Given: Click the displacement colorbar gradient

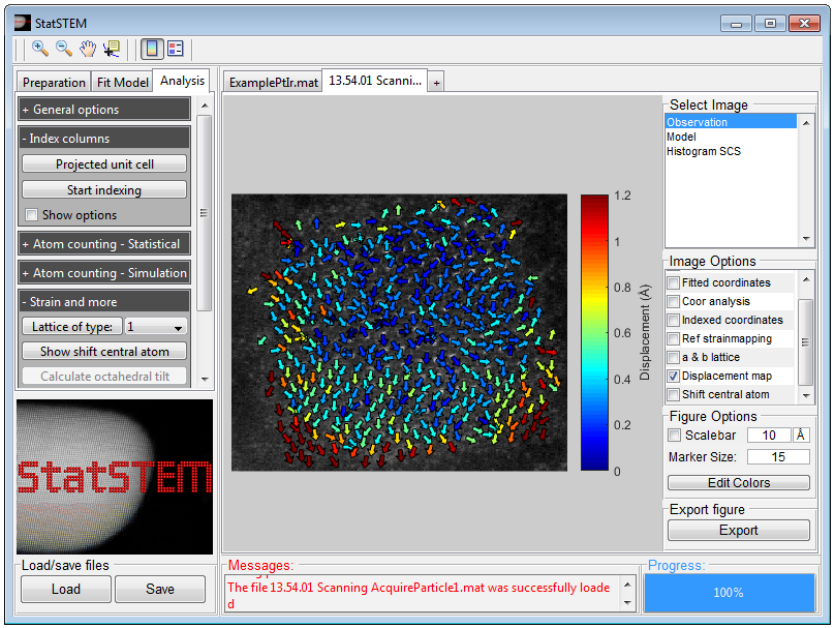Looking at the screenshot, I should (594, 332).
